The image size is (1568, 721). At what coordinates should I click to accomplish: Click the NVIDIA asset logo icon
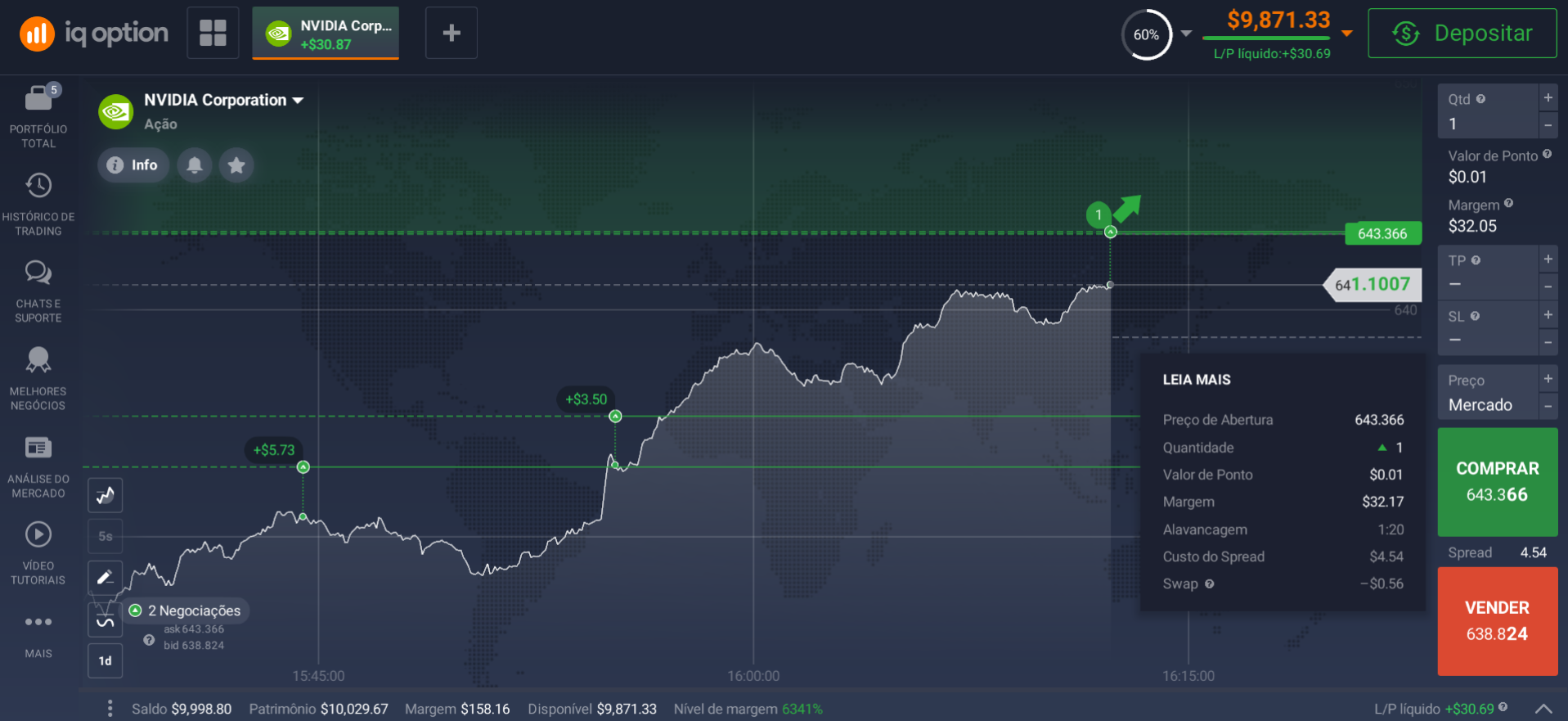coord(116,111)
